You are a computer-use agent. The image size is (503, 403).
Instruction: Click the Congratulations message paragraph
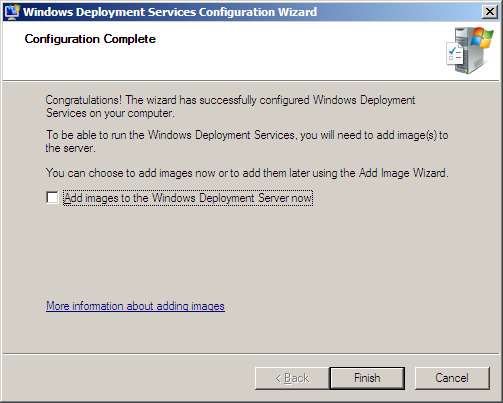(x=230, y=106)
